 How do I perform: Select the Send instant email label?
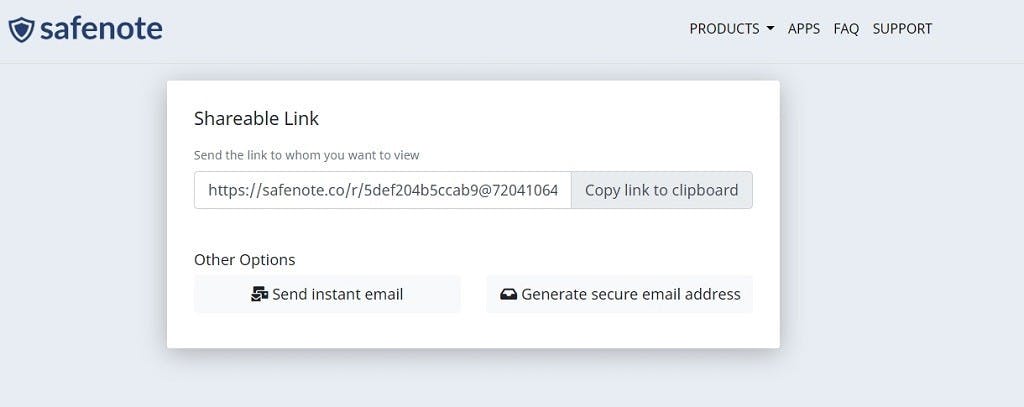337,294
